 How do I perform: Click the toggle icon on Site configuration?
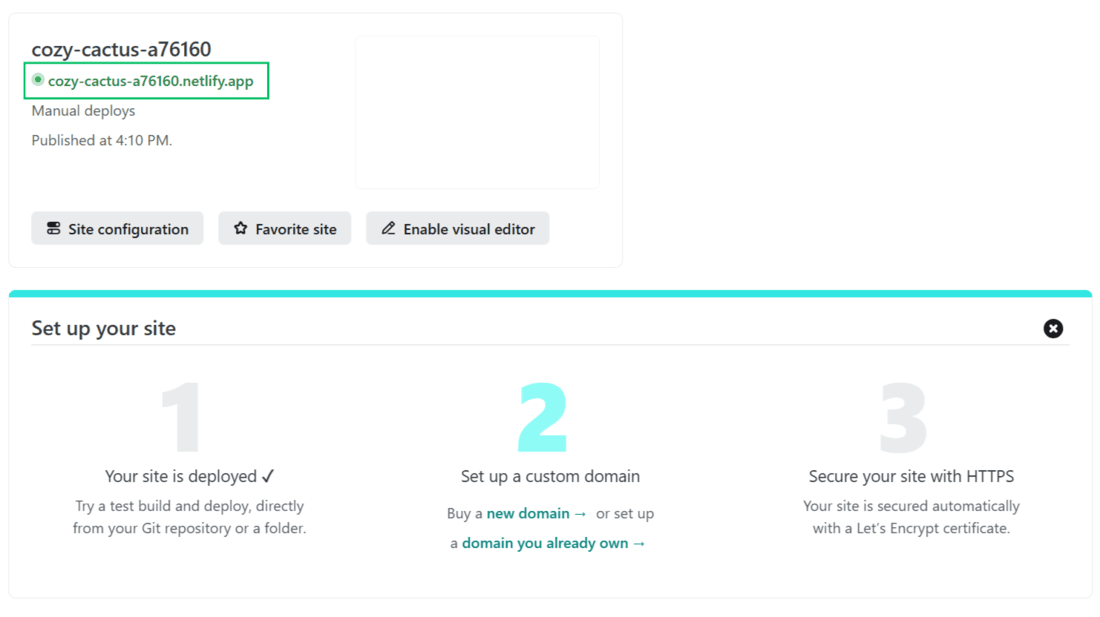pyautogui.click(x=54, y=229)
